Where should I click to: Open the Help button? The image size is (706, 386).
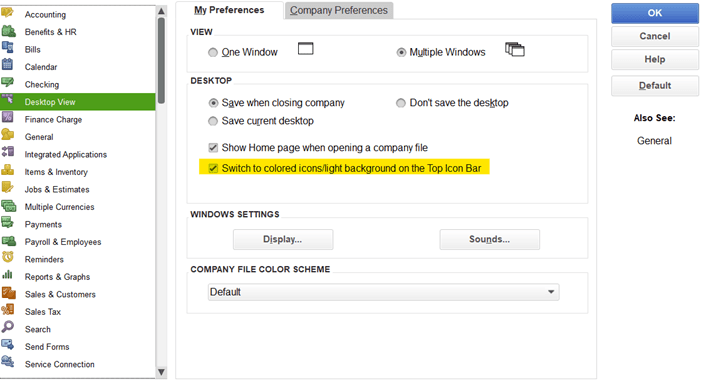655,59
